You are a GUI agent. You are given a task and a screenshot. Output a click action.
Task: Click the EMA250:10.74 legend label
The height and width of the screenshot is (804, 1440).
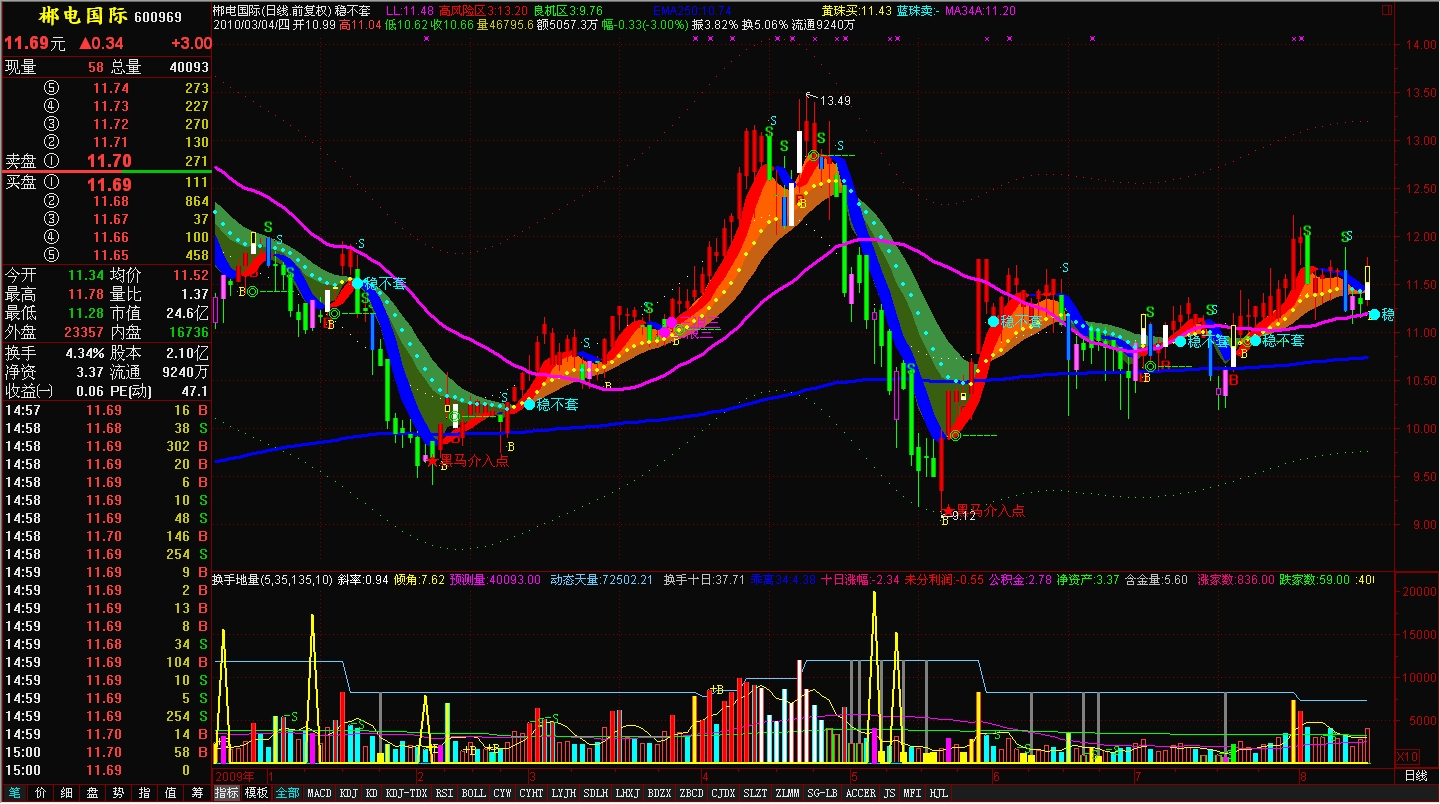pos(694,10)
